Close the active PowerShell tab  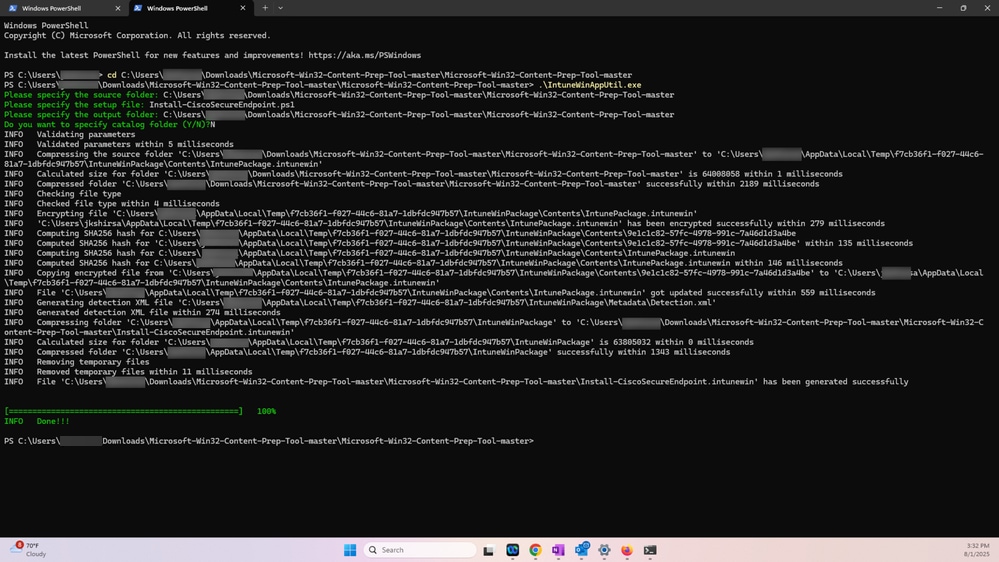click(x=243, y=8)
